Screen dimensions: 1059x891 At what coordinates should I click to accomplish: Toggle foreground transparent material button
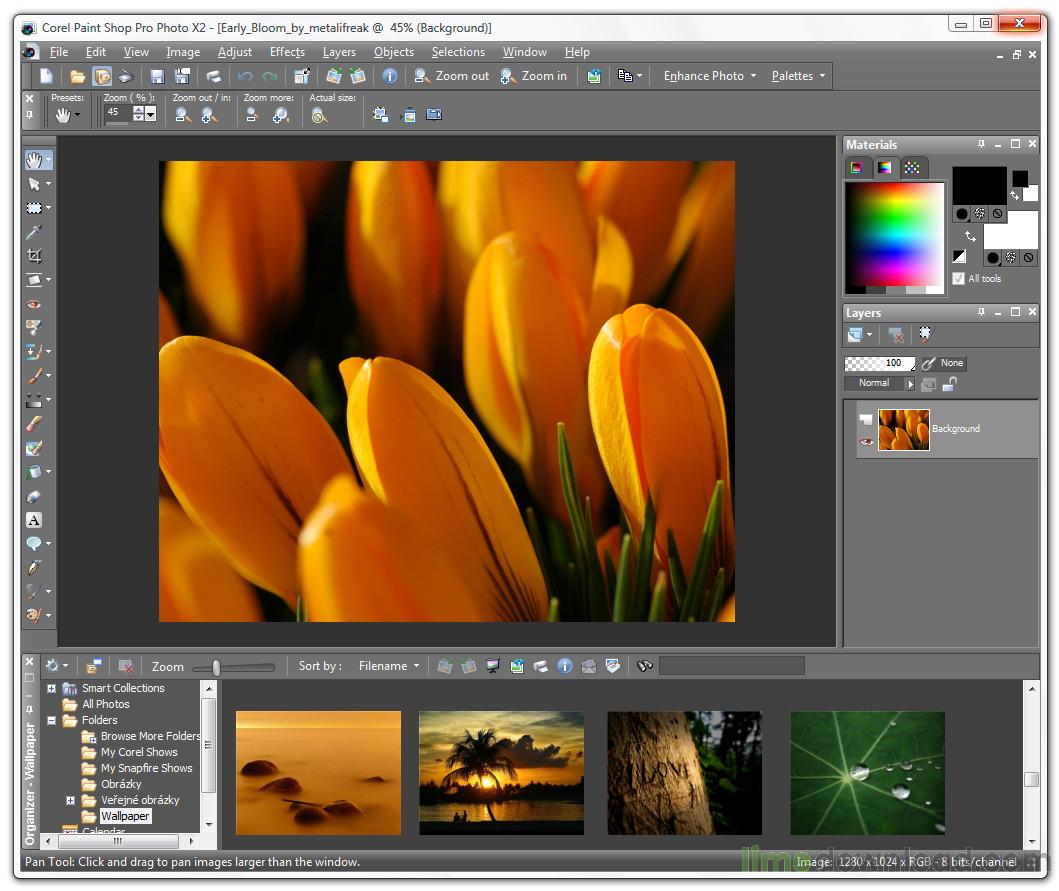coord(997,214)
